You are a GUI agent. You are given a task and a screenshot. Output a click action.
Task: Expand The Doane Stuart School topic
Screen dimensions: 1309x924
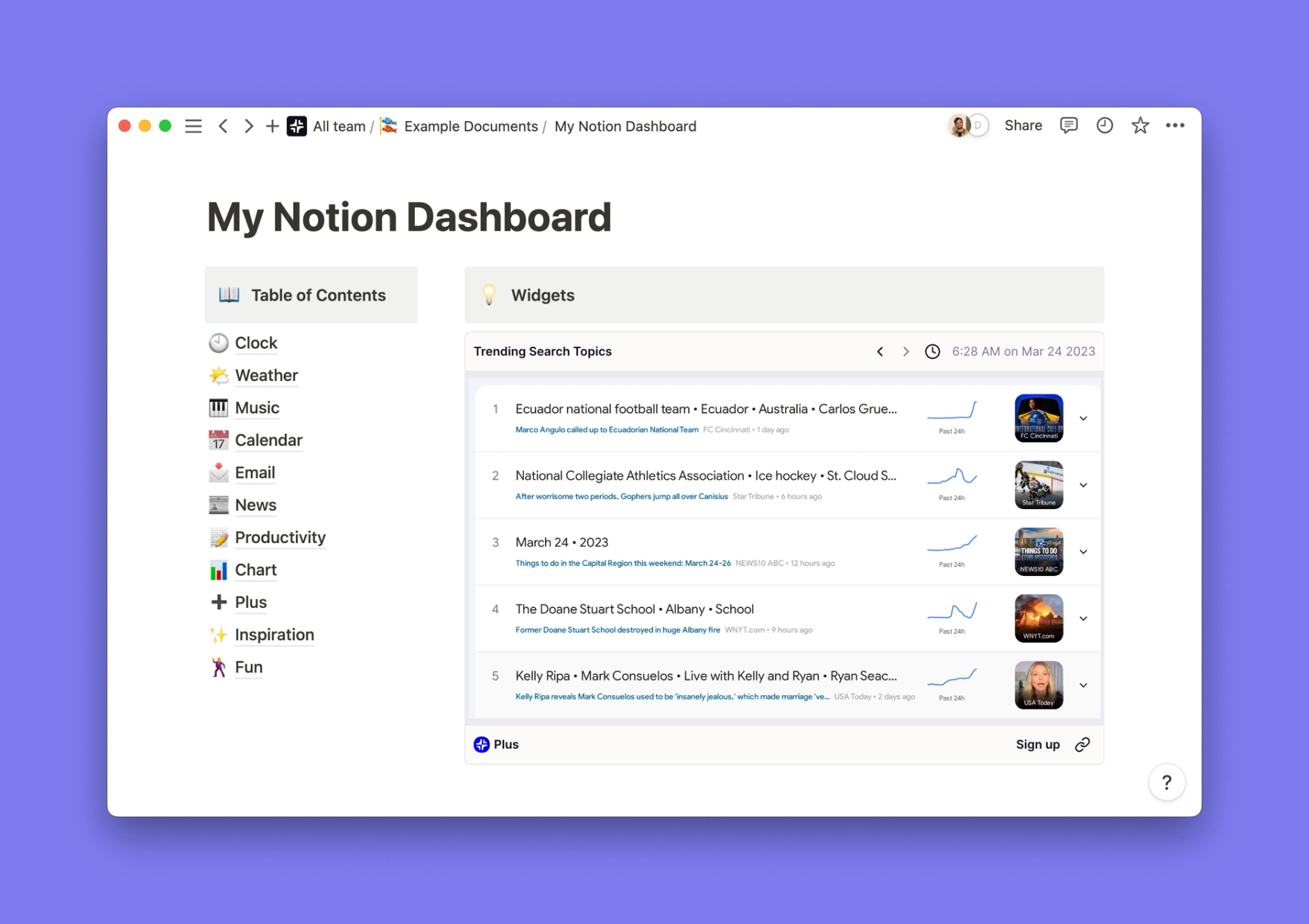coord(1083,619)
